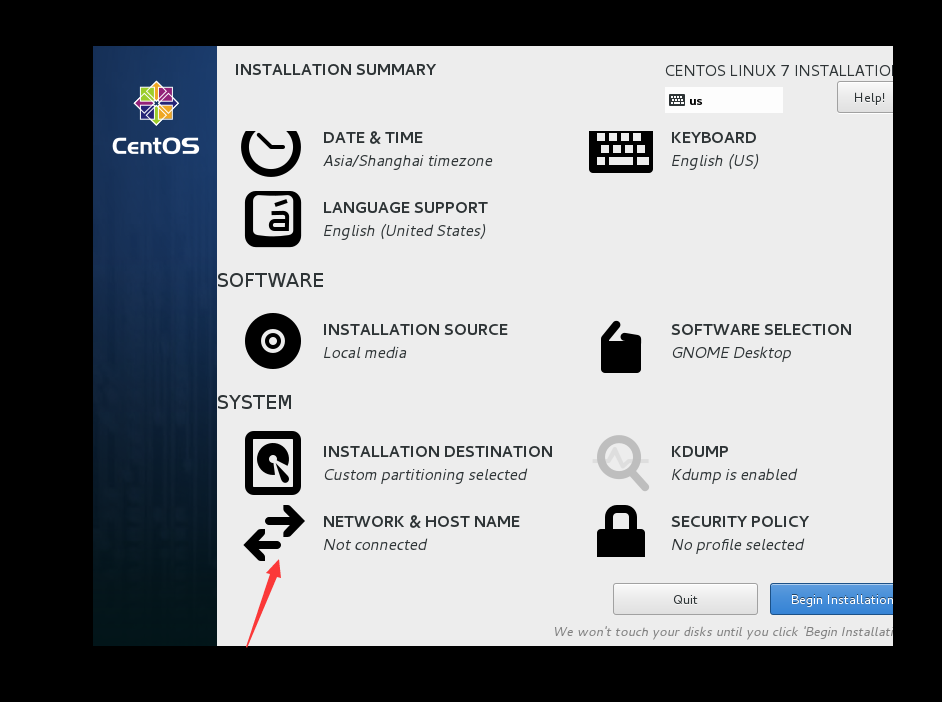Open the SECURITY POLICY title

(740, 522)
